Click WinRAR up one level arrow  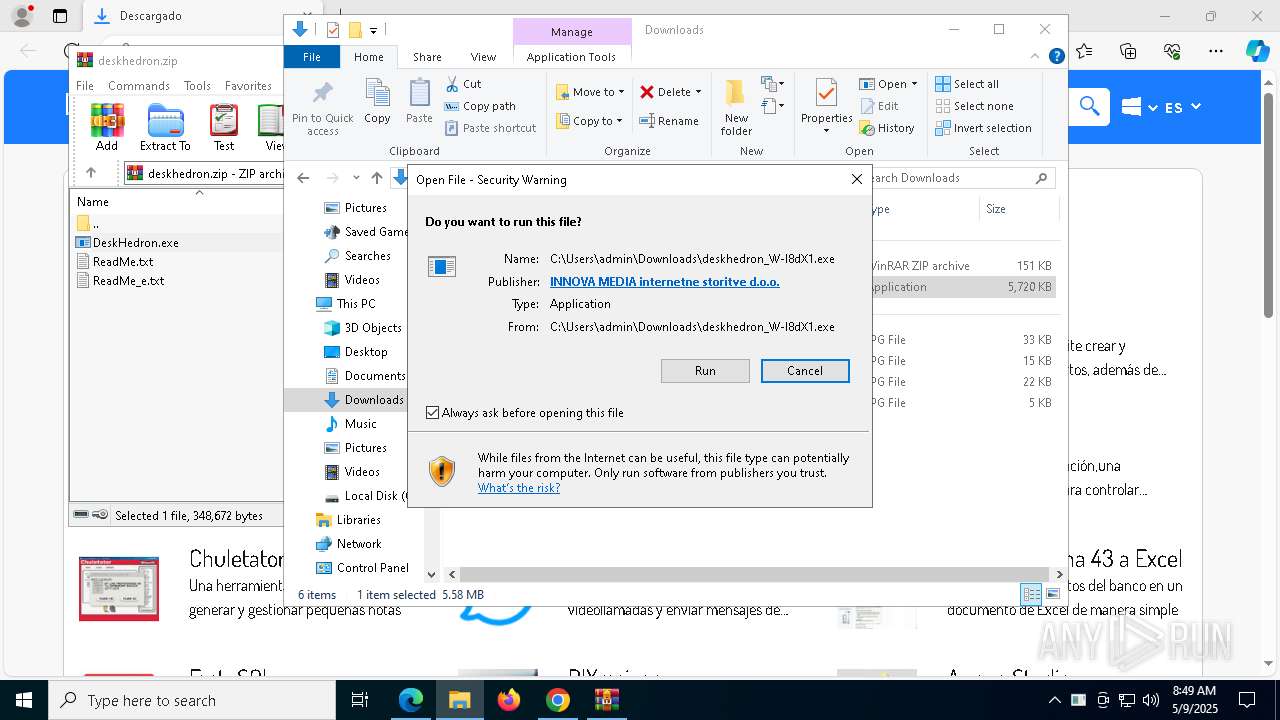point(91,173)
